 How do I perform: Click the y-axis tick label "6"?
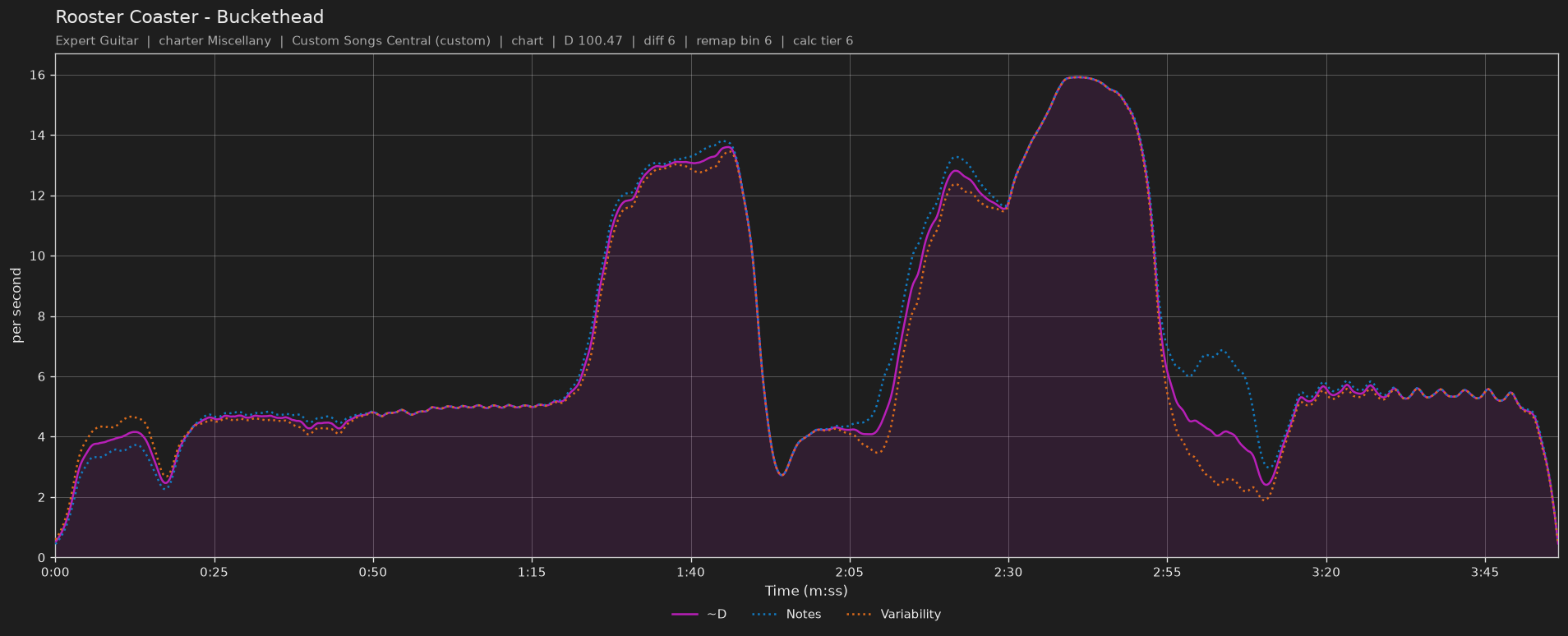pyautogui.click(x=42, y=377)
